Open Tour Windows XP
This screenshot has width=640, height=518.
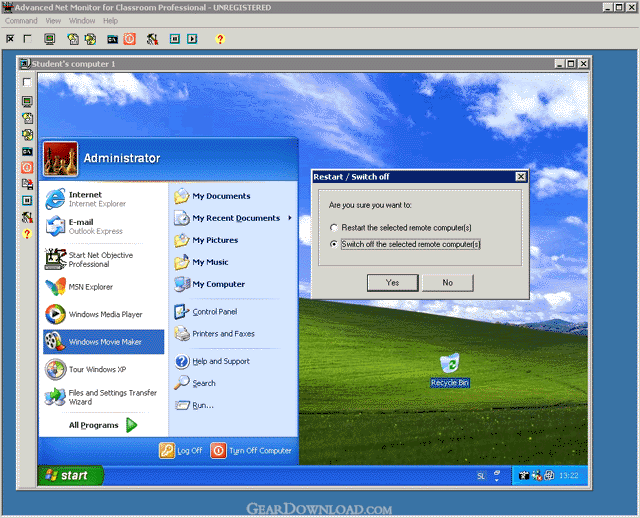click(104, 369)
